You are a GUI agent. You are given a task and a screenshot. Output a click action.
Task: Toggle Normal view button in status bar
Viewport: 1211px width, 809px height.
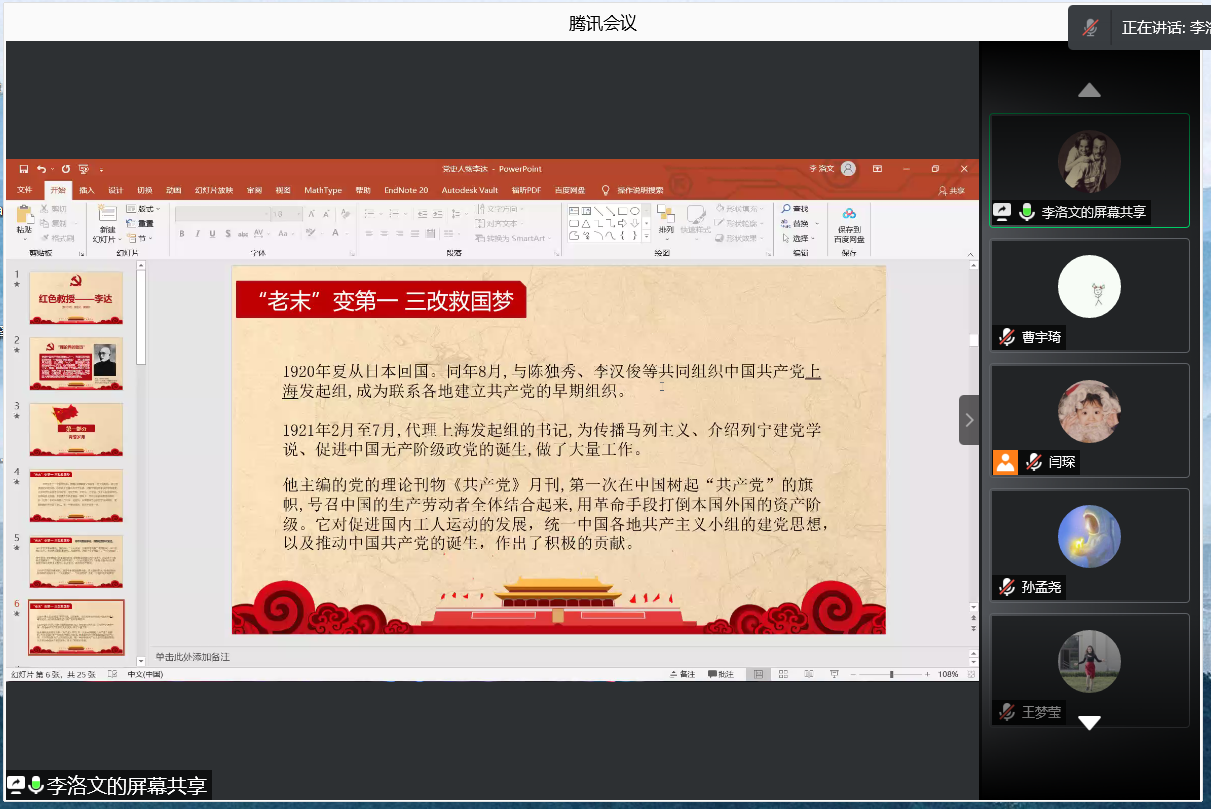tap(758, 675)
